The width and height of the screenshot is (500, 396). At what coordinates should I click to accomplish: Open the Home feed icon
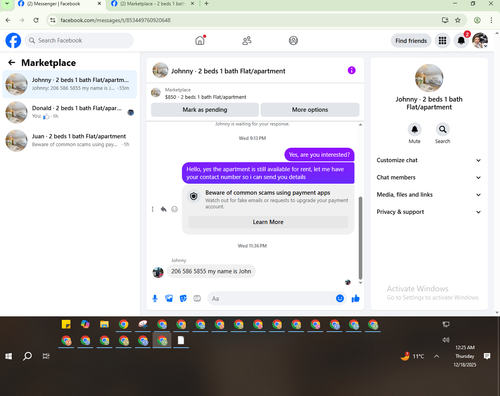pos(200,41)
